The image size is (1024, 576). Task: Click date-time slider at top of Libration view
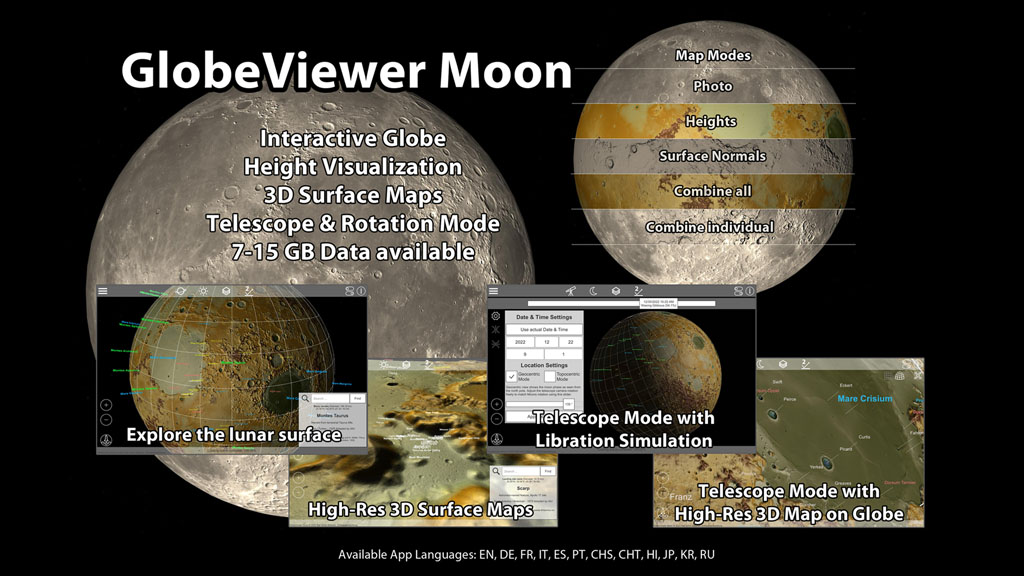pyautogui.click(x=622, y=304)
